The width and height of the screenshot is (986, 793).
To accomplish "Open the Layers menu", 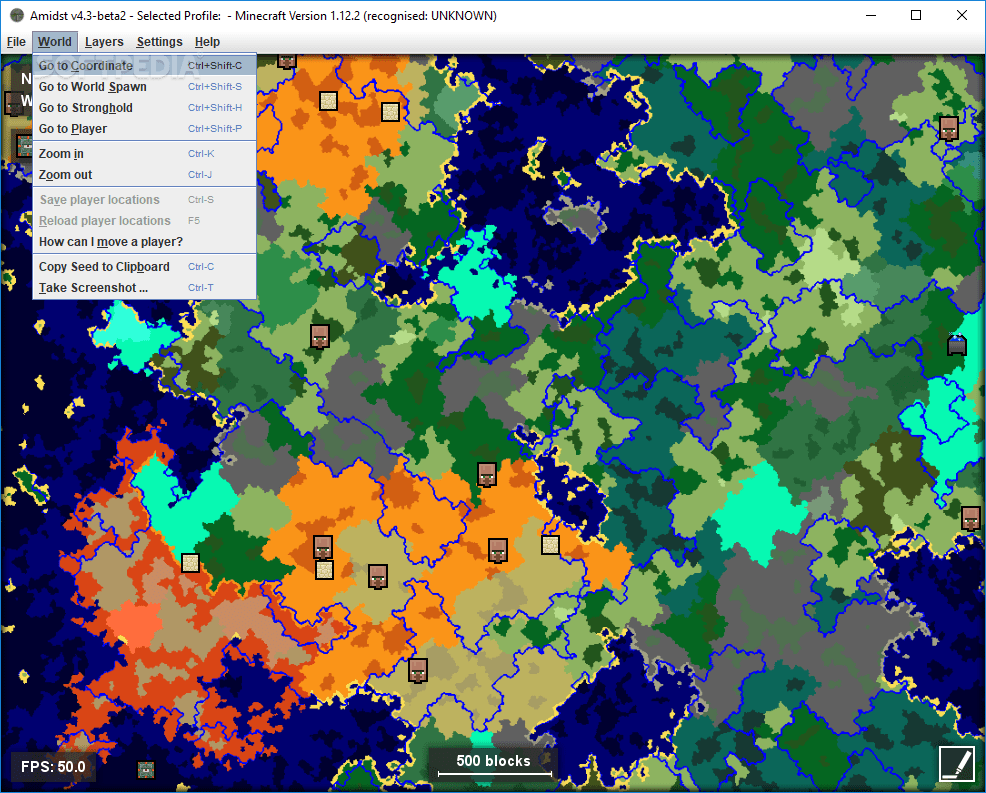I will [x=104, y=42].
